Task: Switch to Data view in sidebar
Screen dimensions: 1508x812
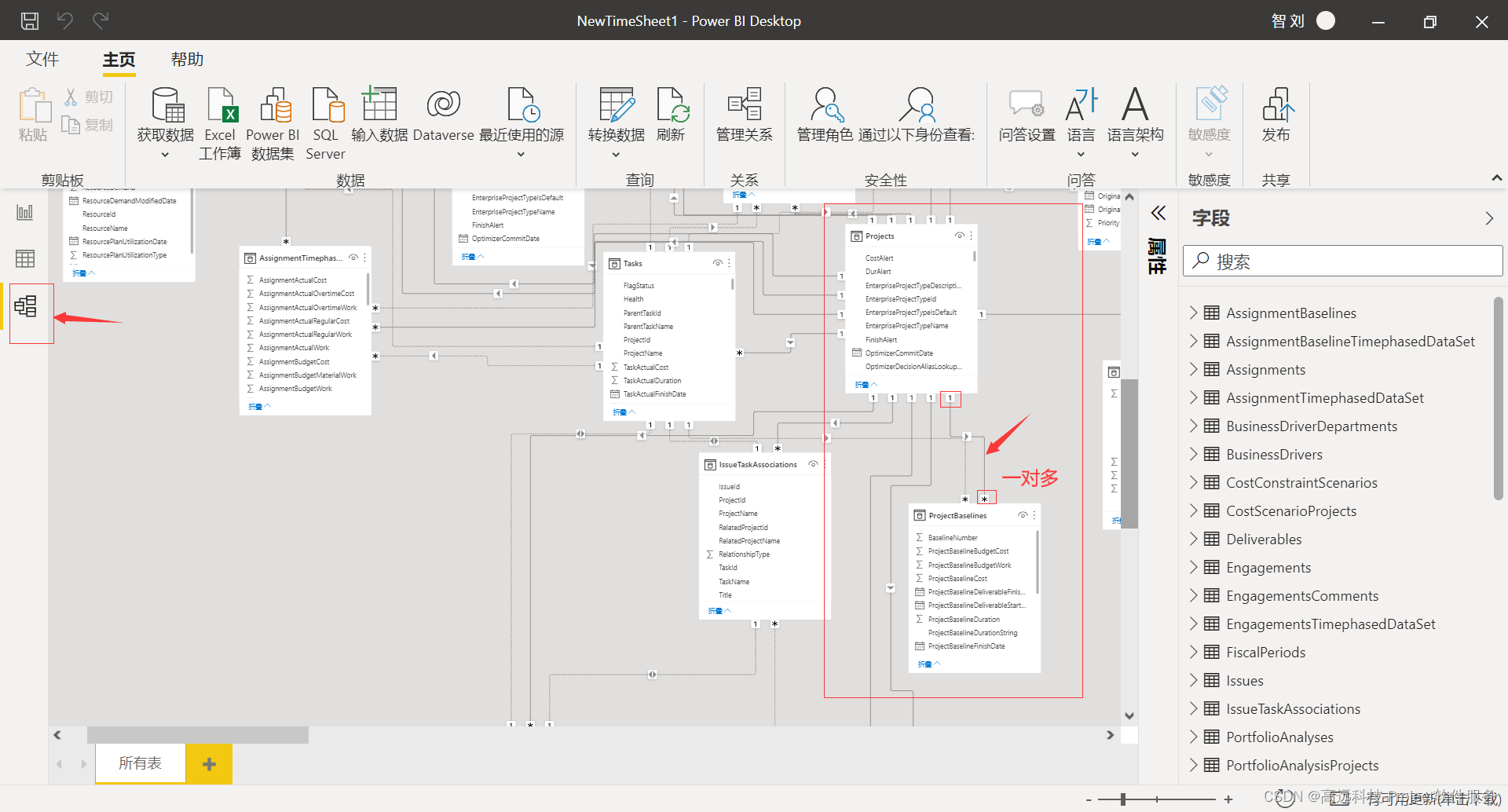Action: 25,258
